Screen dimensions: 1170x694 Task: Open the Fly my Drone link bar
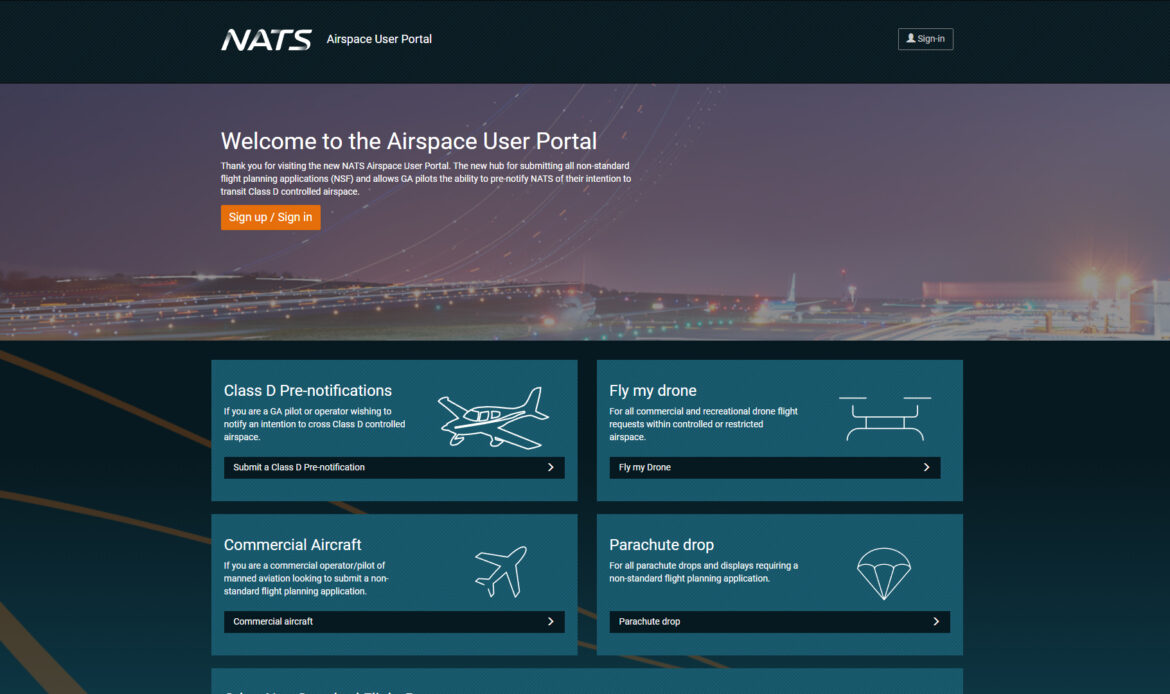pyautogui.click(x=775, y=467)
